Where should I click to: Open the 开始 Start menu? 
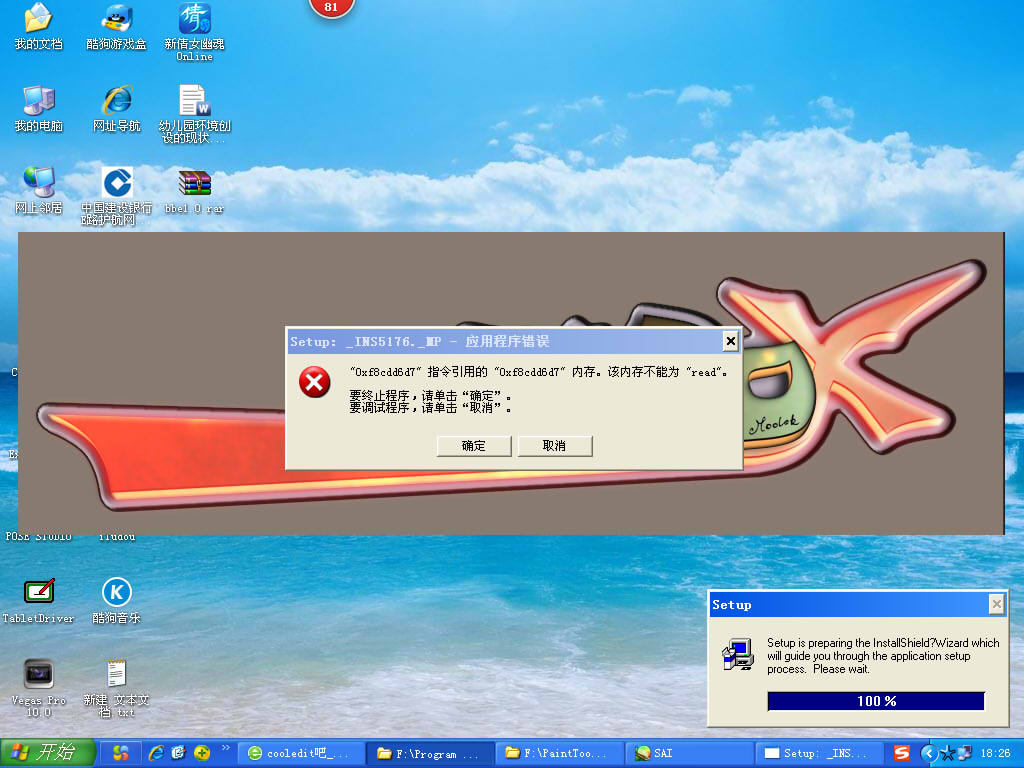click(48, 753)
